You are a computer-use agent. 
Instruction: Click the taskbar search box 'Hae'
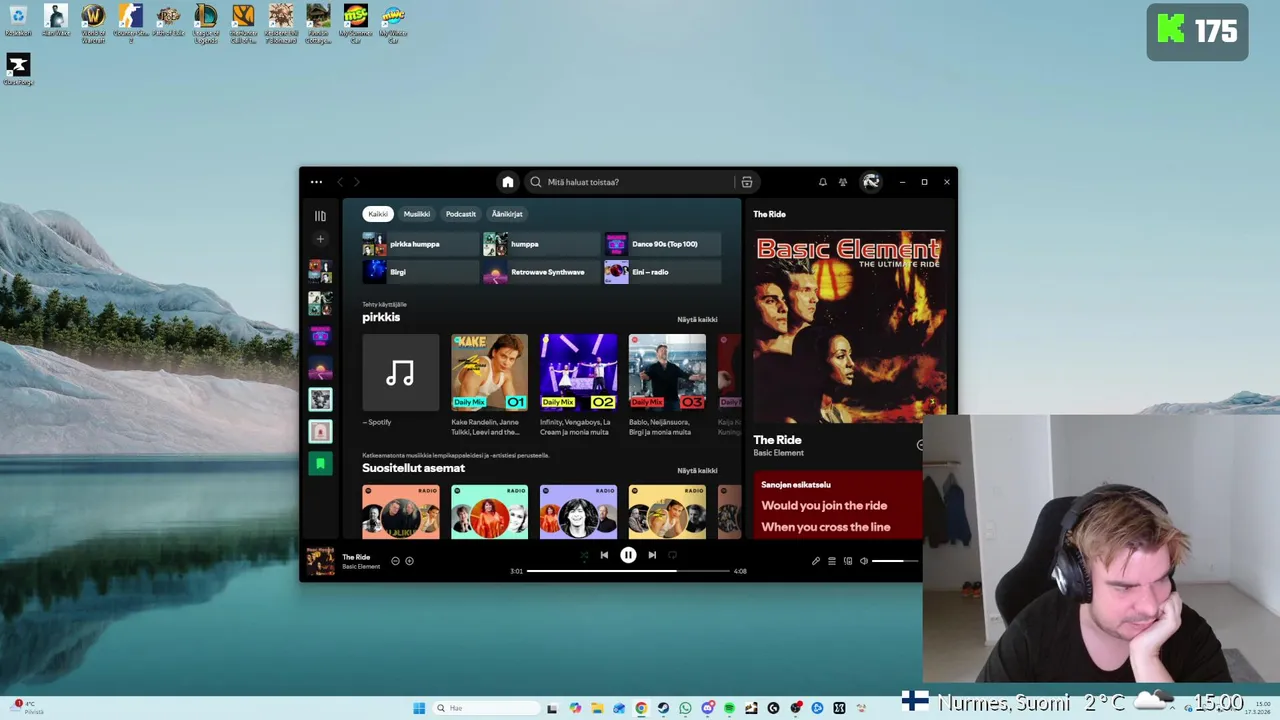tap(488, 708)
